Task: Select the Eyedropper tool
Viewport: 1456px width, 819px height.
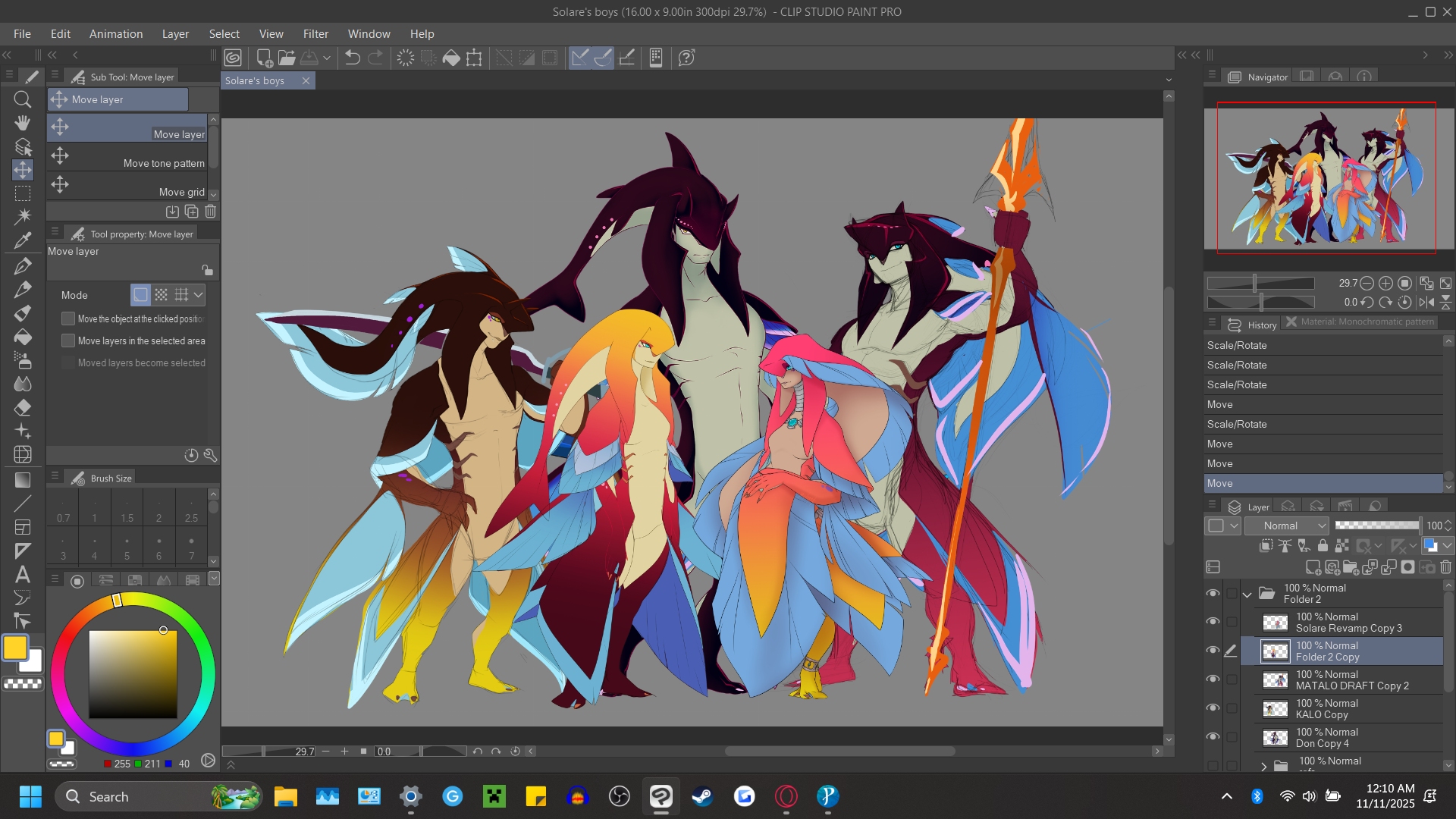Action: click(23, 241)
